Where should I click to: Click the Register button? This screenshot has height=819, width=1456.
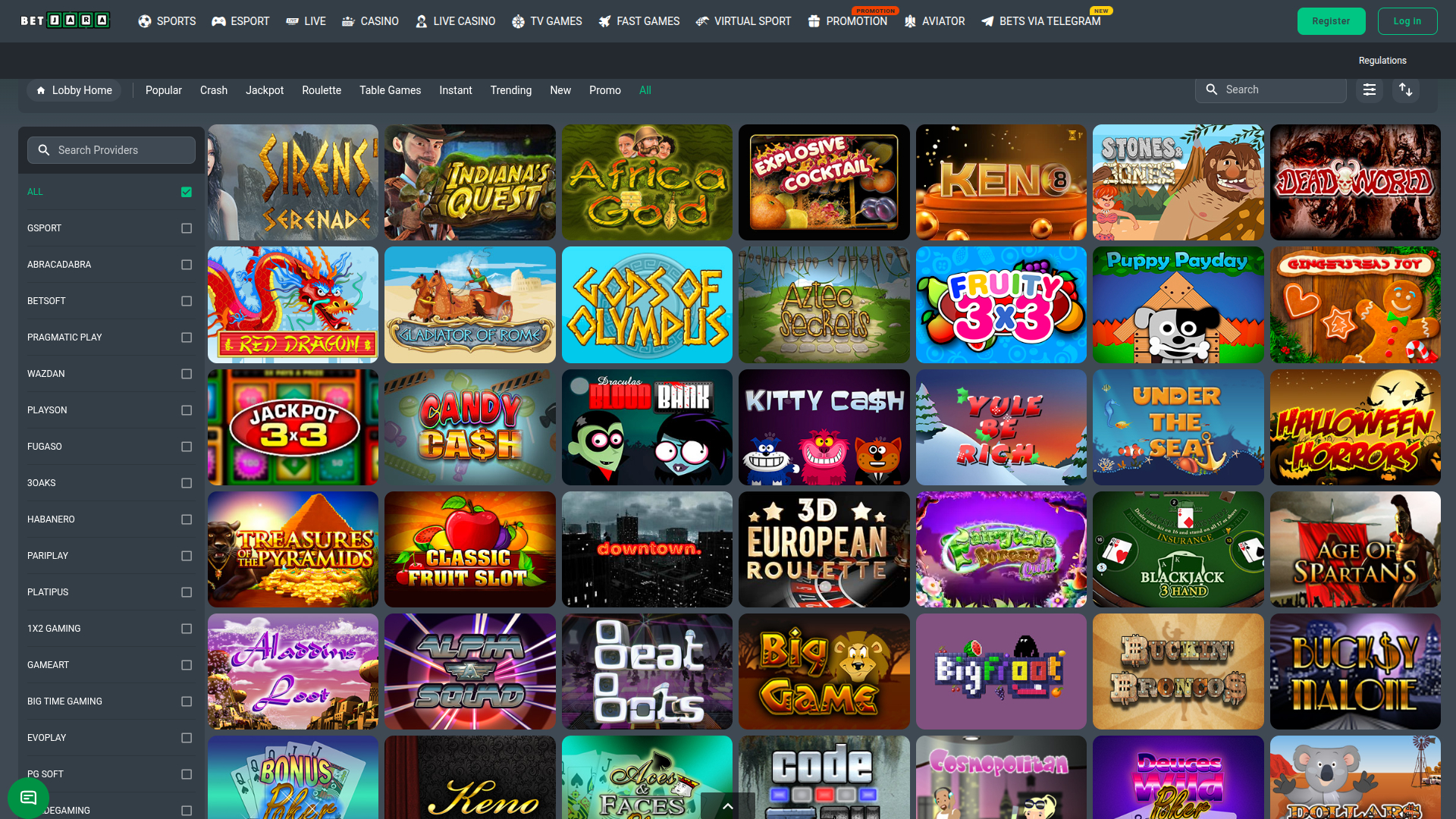(x=1331, y=20)
